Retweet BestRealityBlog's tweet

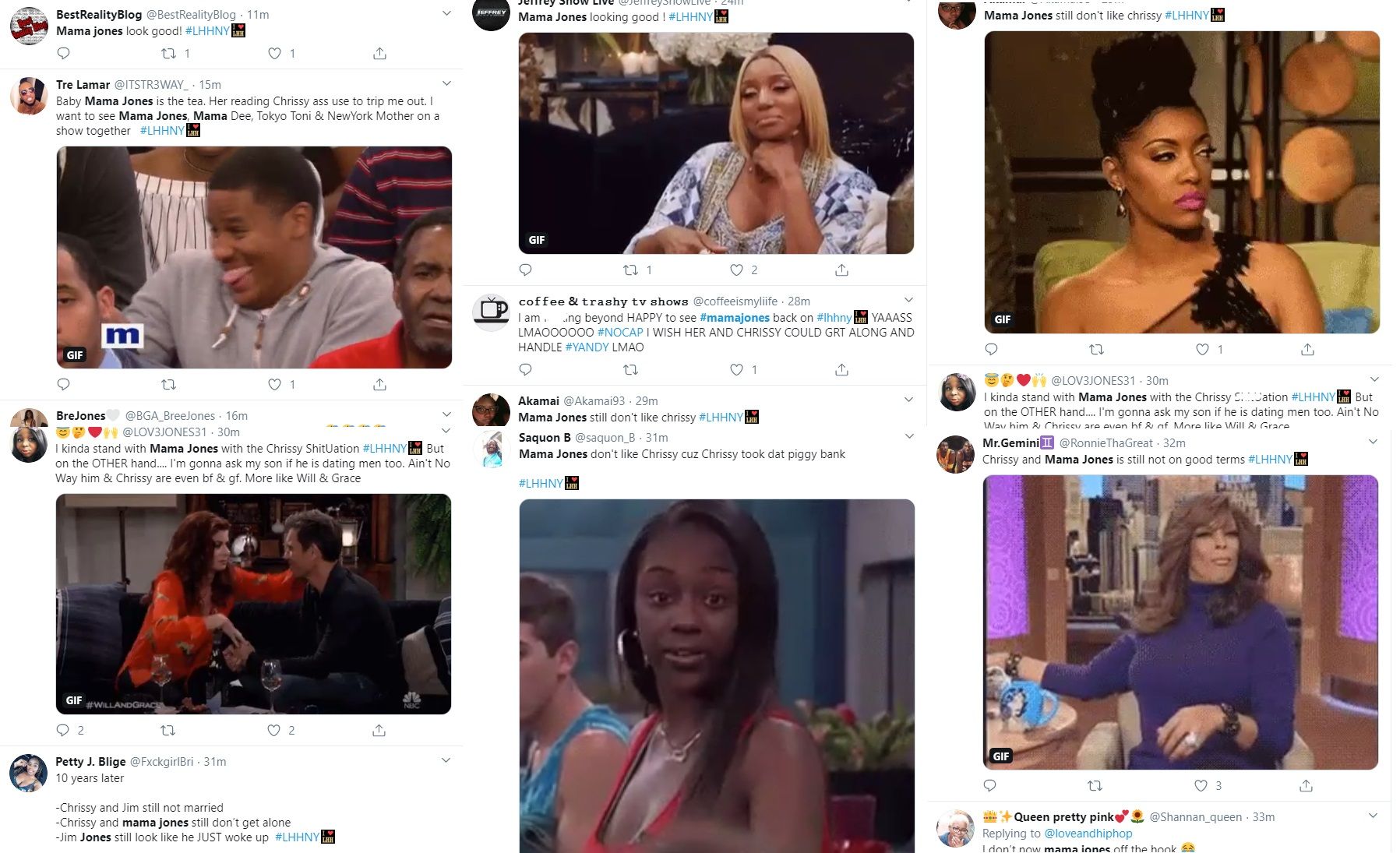coord(168,54)
